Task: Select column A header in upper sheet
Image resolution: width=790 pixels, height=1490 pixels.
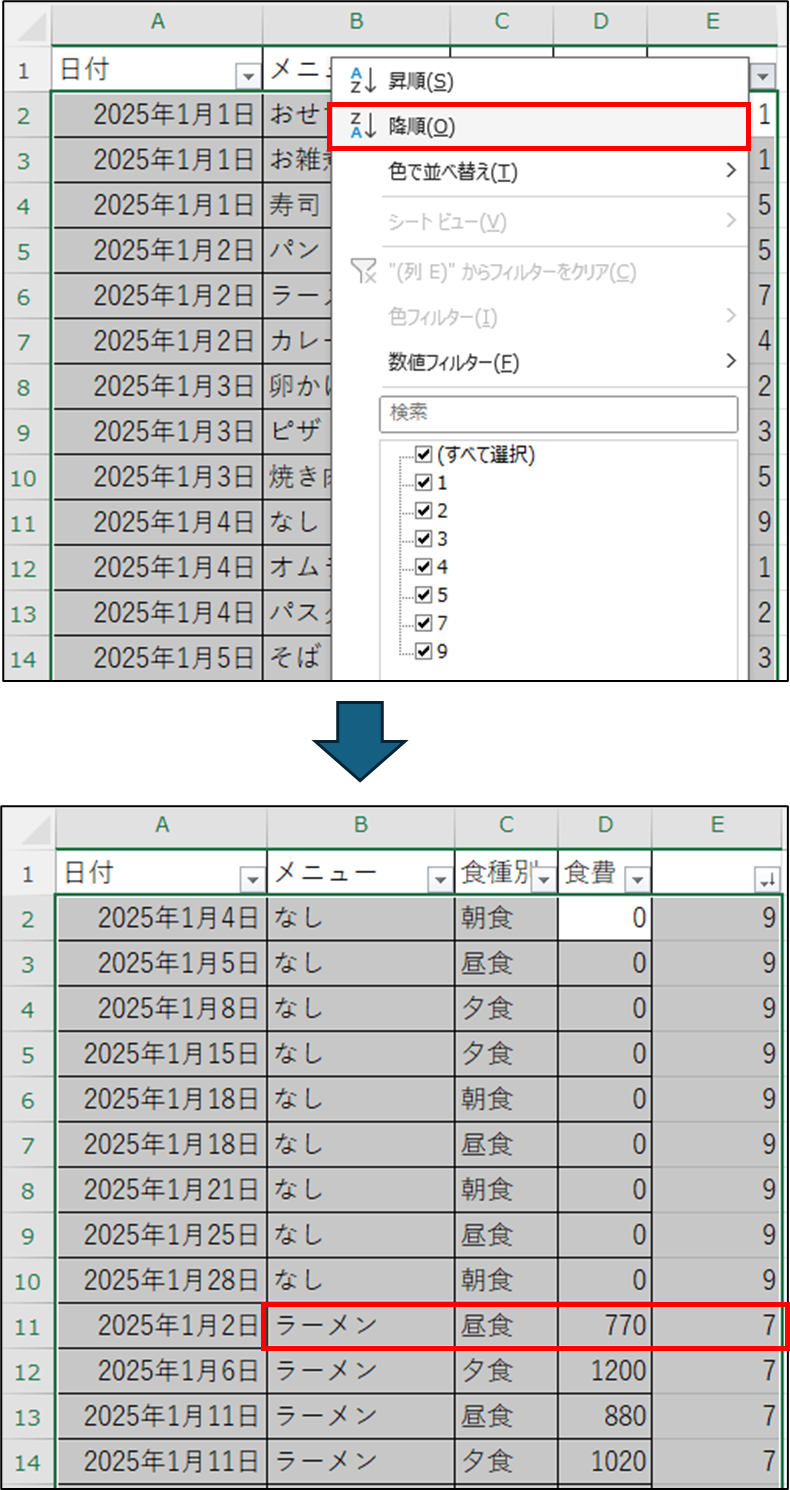Action: click(x=157, y=22)
